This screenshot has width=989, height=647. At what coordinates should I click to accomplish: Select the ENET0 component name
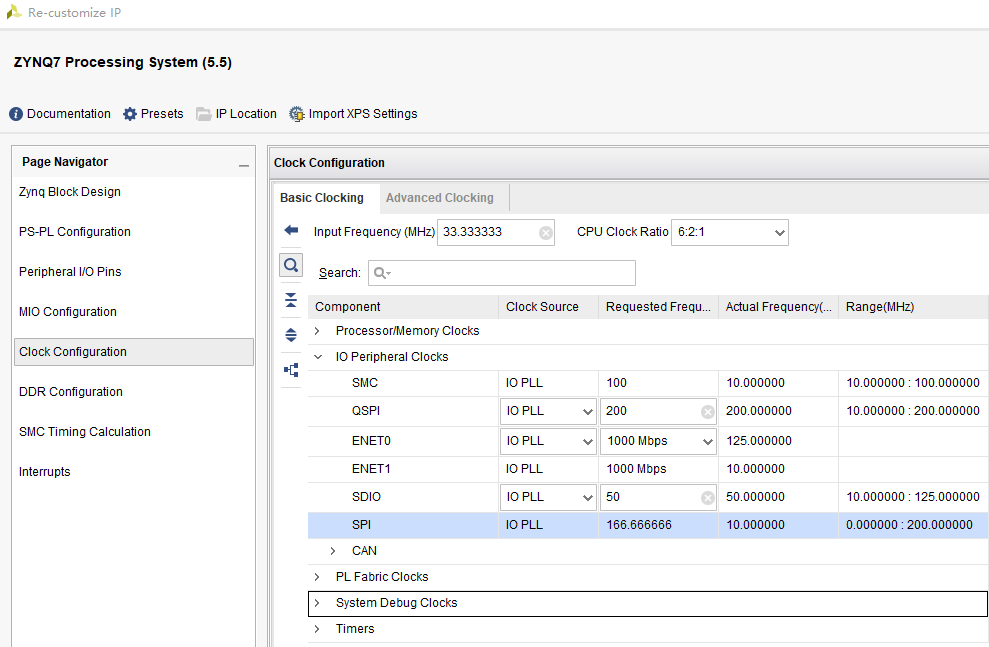[x=372, y=441]
